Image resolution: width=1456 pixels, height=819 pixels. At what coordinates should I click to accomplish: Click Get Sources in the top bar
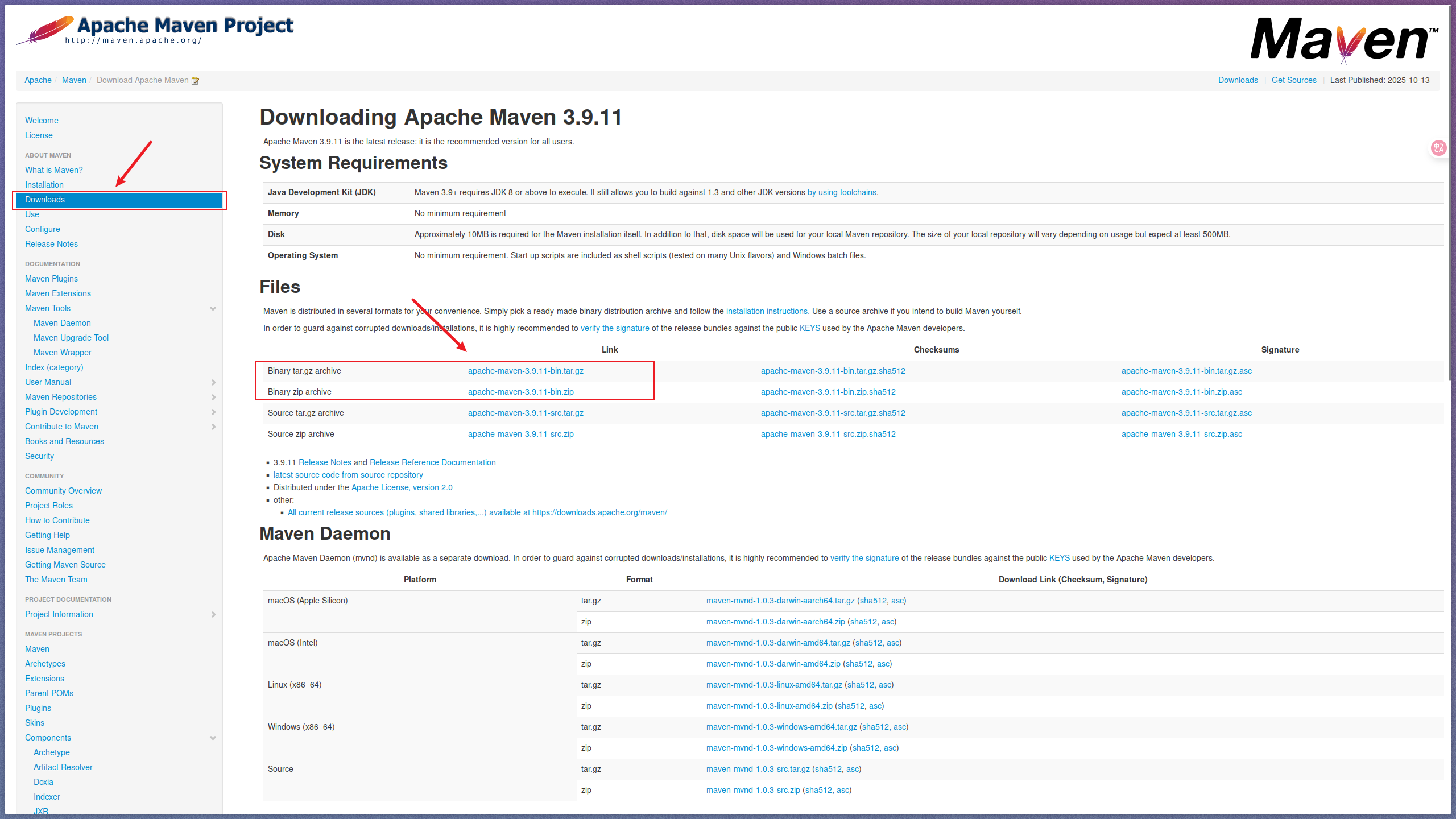click(1294, 80)
